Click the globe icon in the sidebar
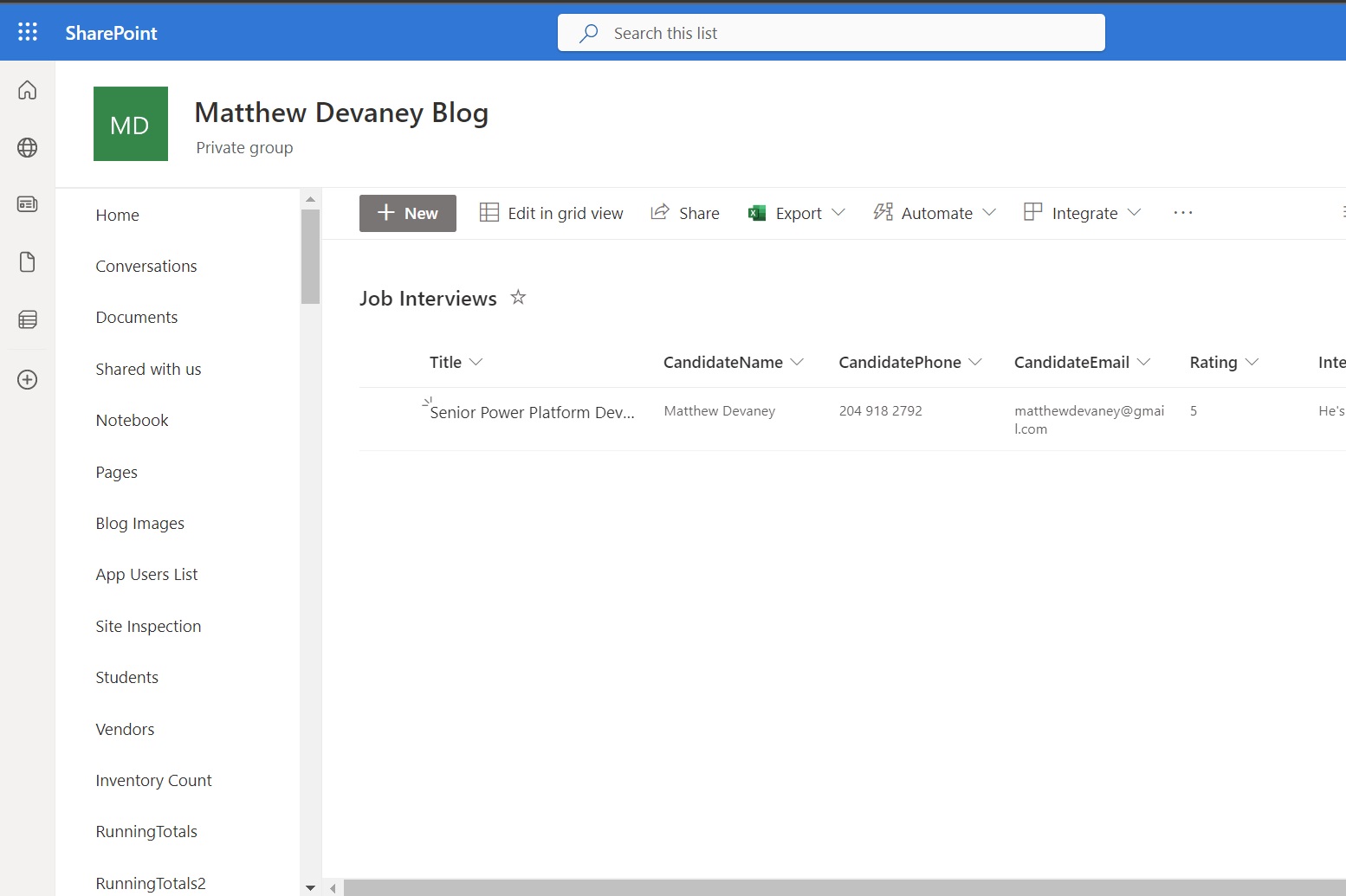 27,147
